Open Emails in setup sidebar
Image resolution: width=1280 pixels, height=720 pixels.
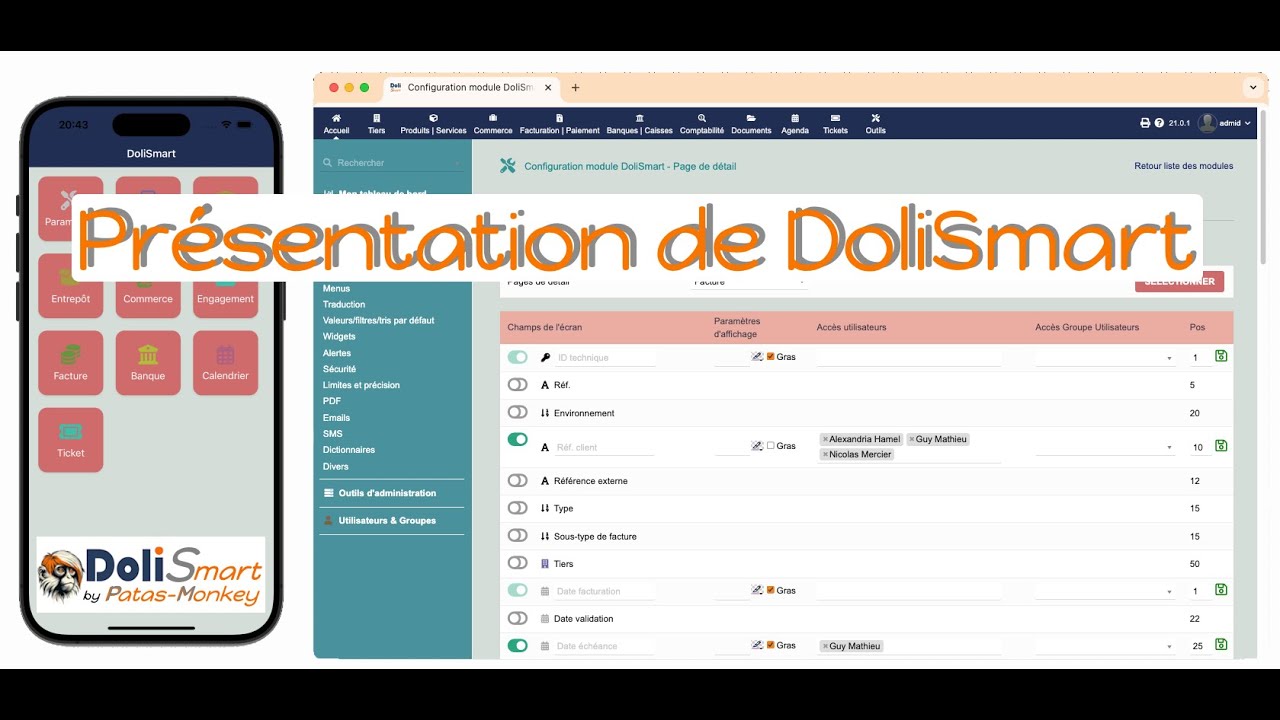point(336,418)
